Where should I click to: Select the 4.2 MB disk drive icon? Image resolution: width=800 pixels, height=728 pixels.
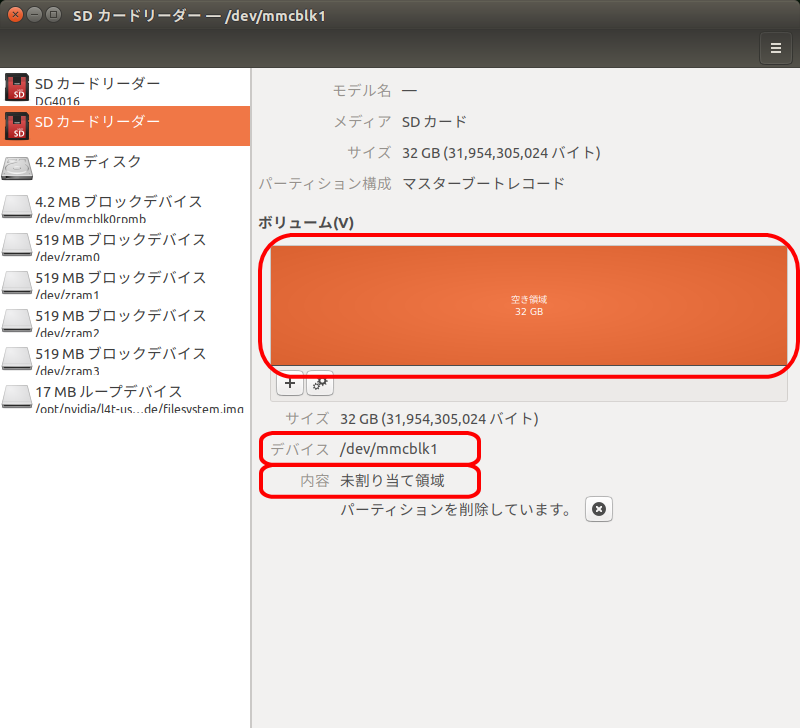pyautogui.click(x=17, y=168)
